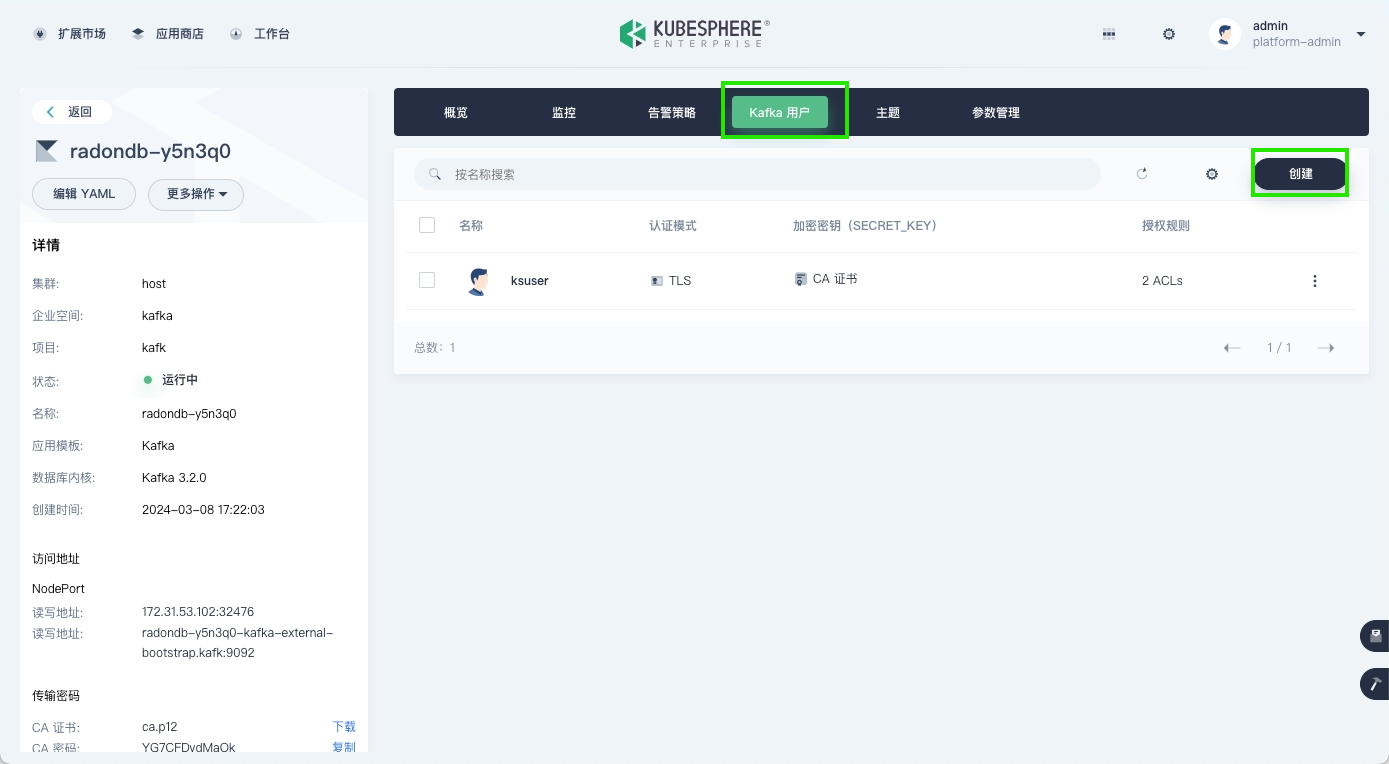Viewport: 1389px width, 764px height.
Task: Click the refresh icon beside search bar
Action: point(1141,174)
